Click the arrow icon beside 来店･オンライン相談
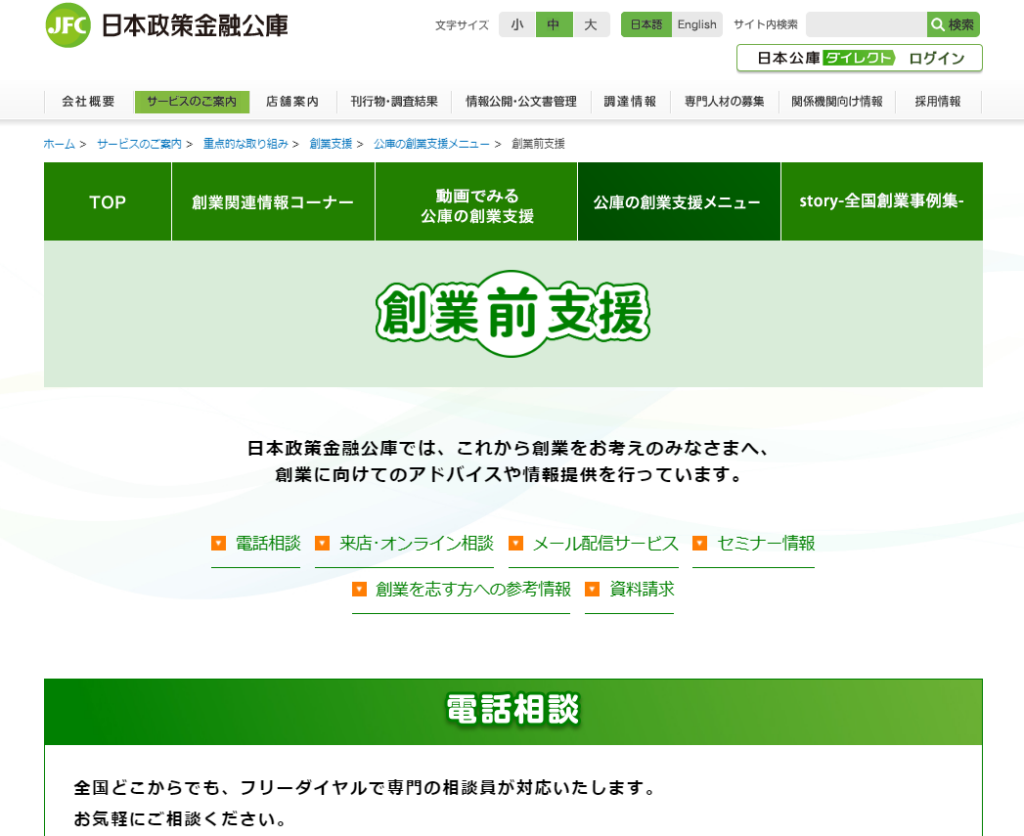This screenshot has height=836, width=1024. (322, 544)
